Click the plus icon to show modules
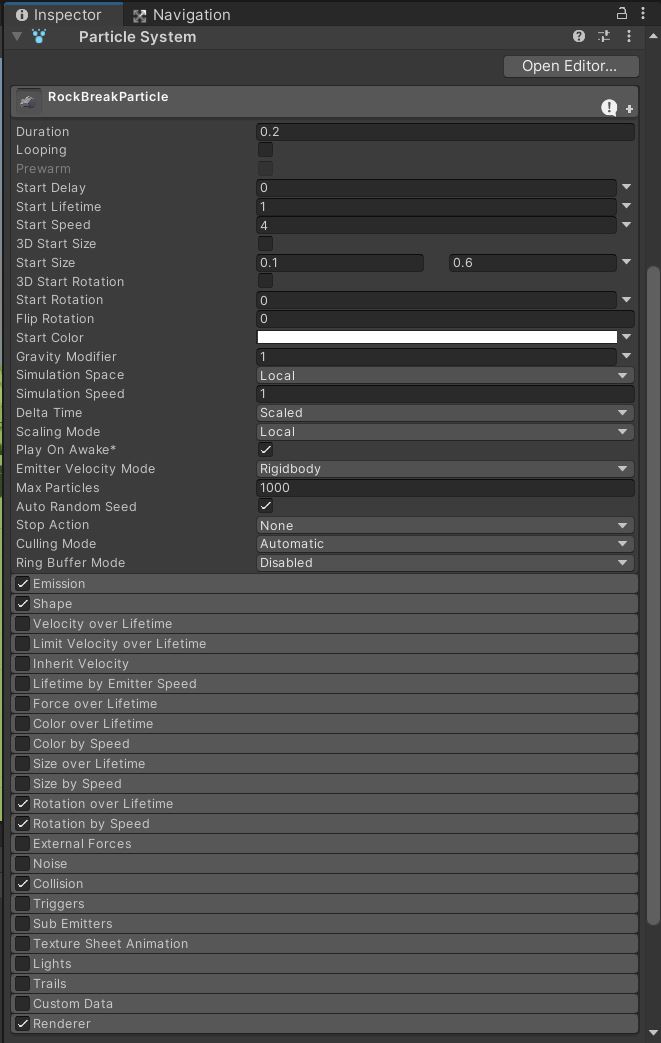The width and height of the screenshot is (661, 1043). (629, 109)
